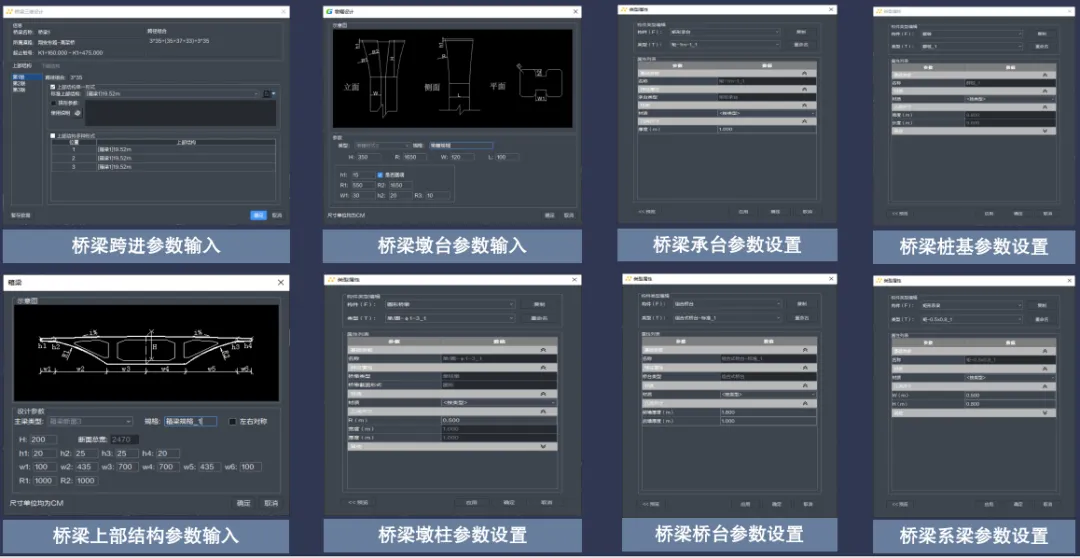Click R3 field showing 10 in pier dialog
Screen dimensions: 1080x558
[x=438, y=196]
